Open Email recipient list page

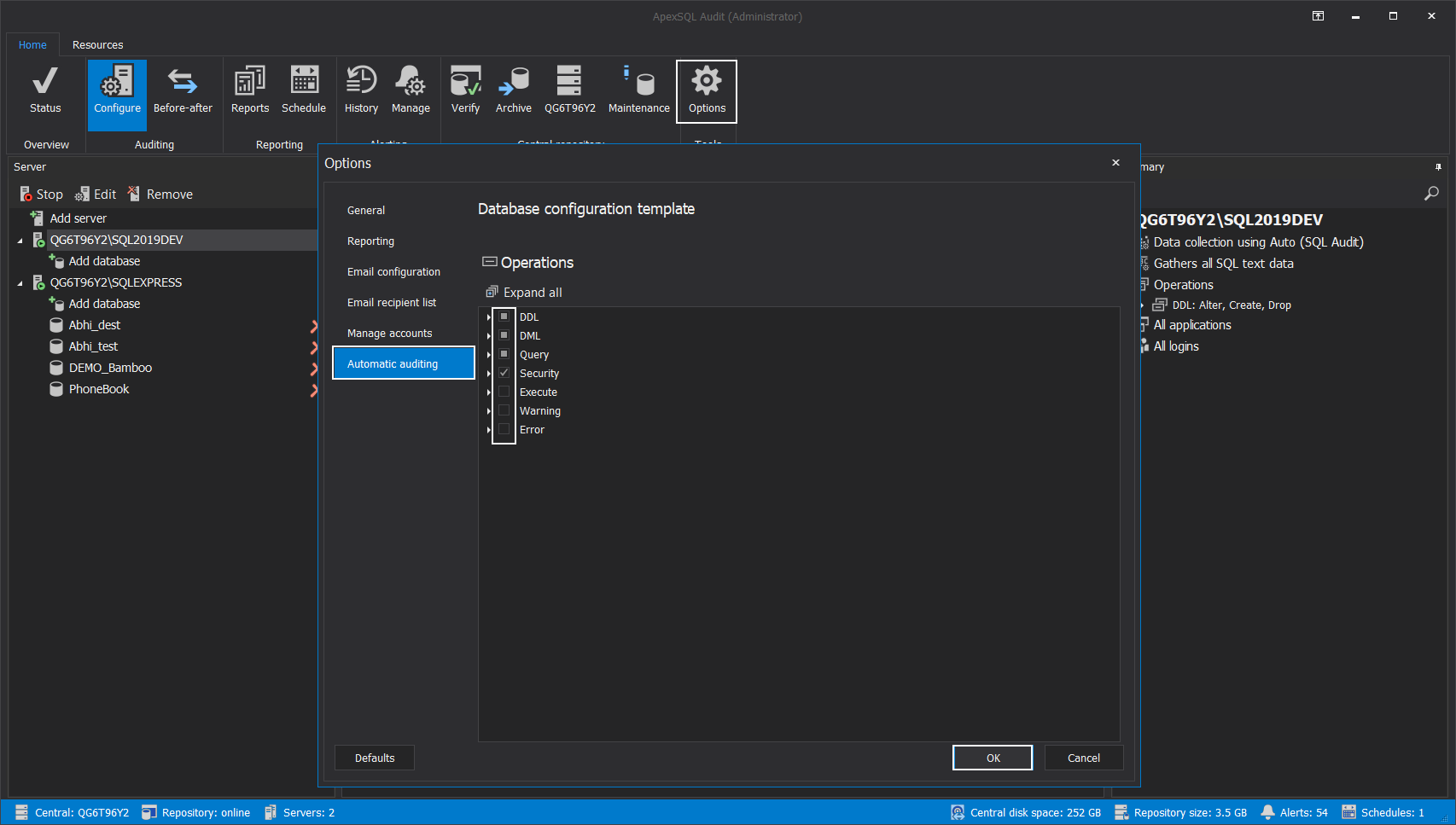(x=392, y=302)
